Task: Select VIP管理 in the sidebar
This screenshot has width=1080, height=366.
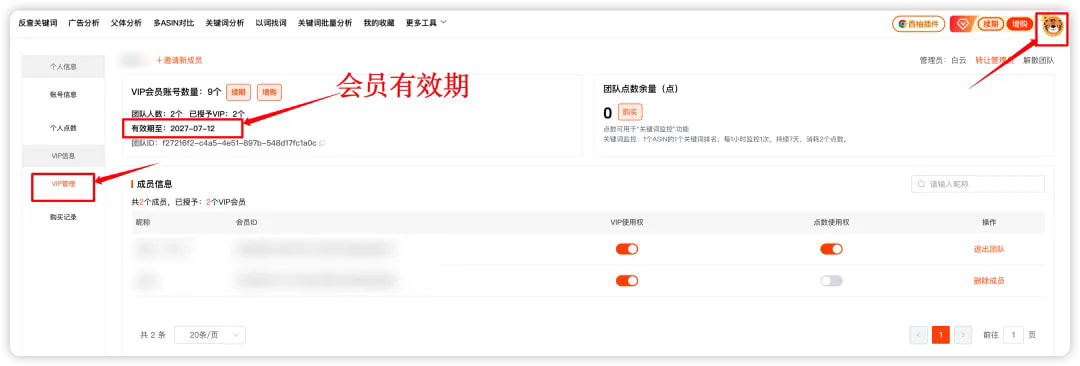Action: (63, 183)
